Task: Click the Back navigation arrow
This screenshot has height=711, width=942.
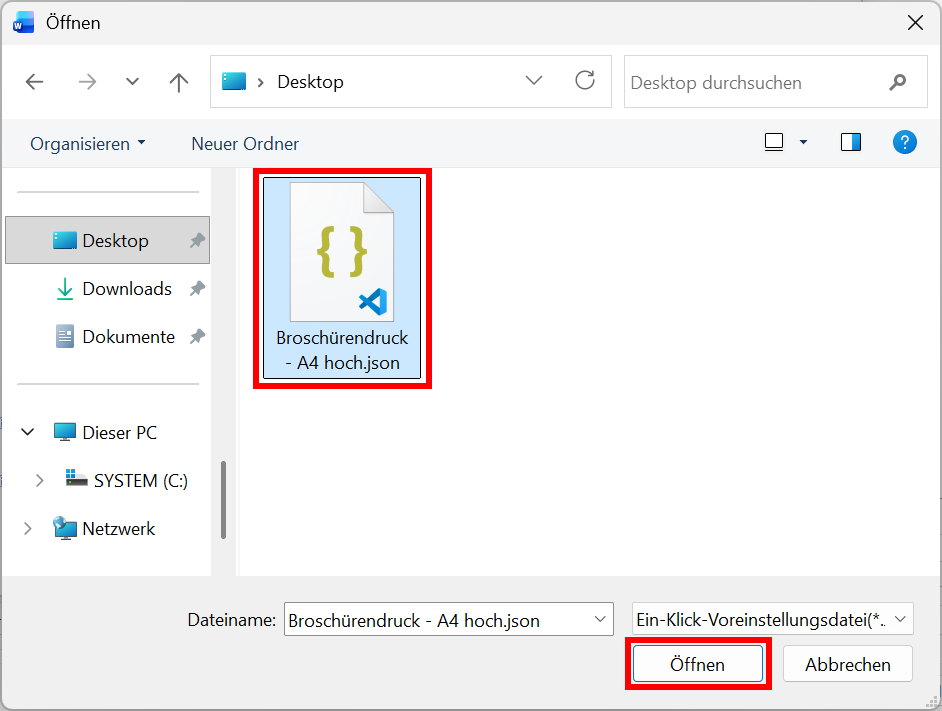Action: [35, 82]
